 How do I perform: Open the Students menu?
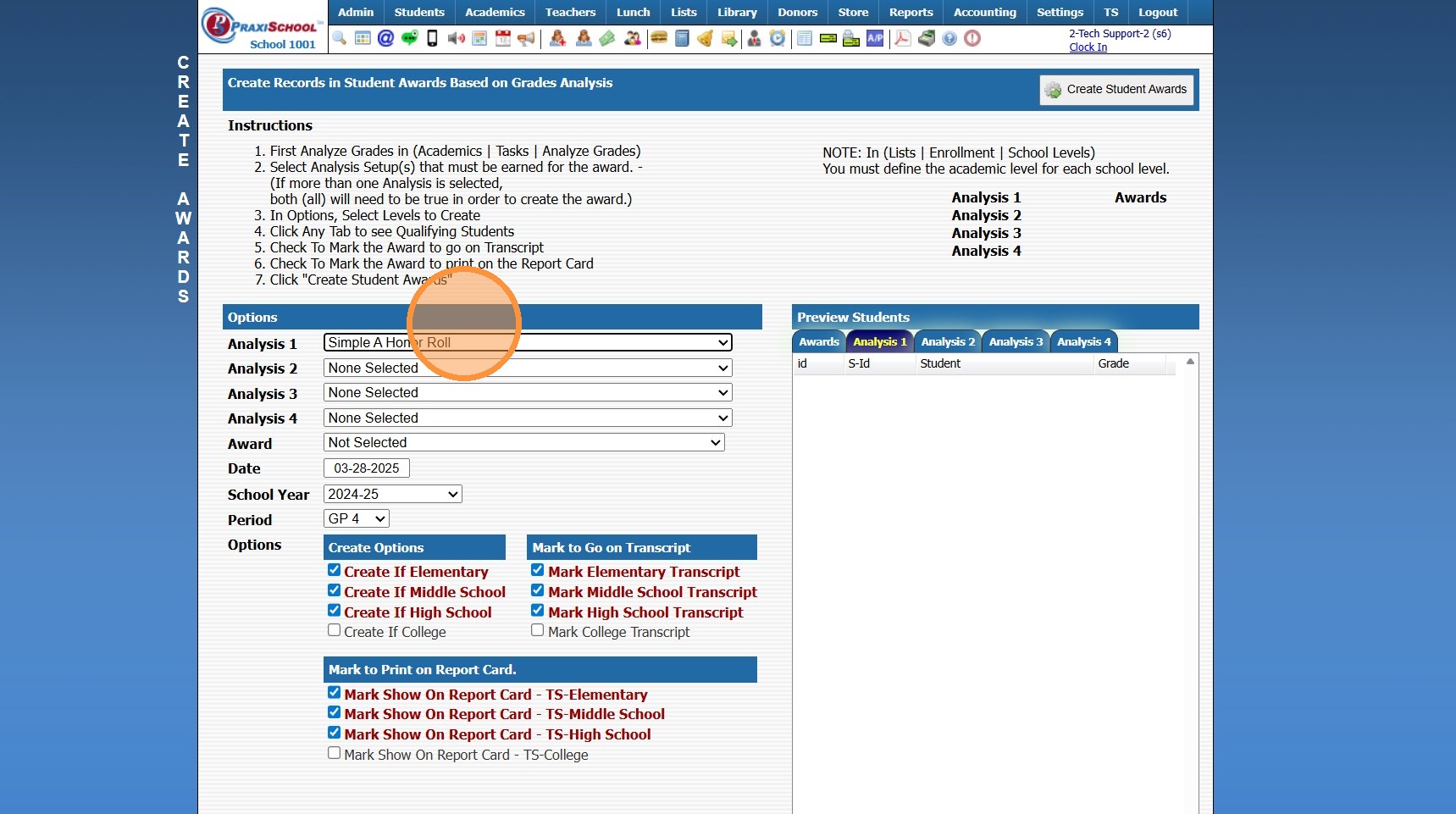click(x=419, y=12)
